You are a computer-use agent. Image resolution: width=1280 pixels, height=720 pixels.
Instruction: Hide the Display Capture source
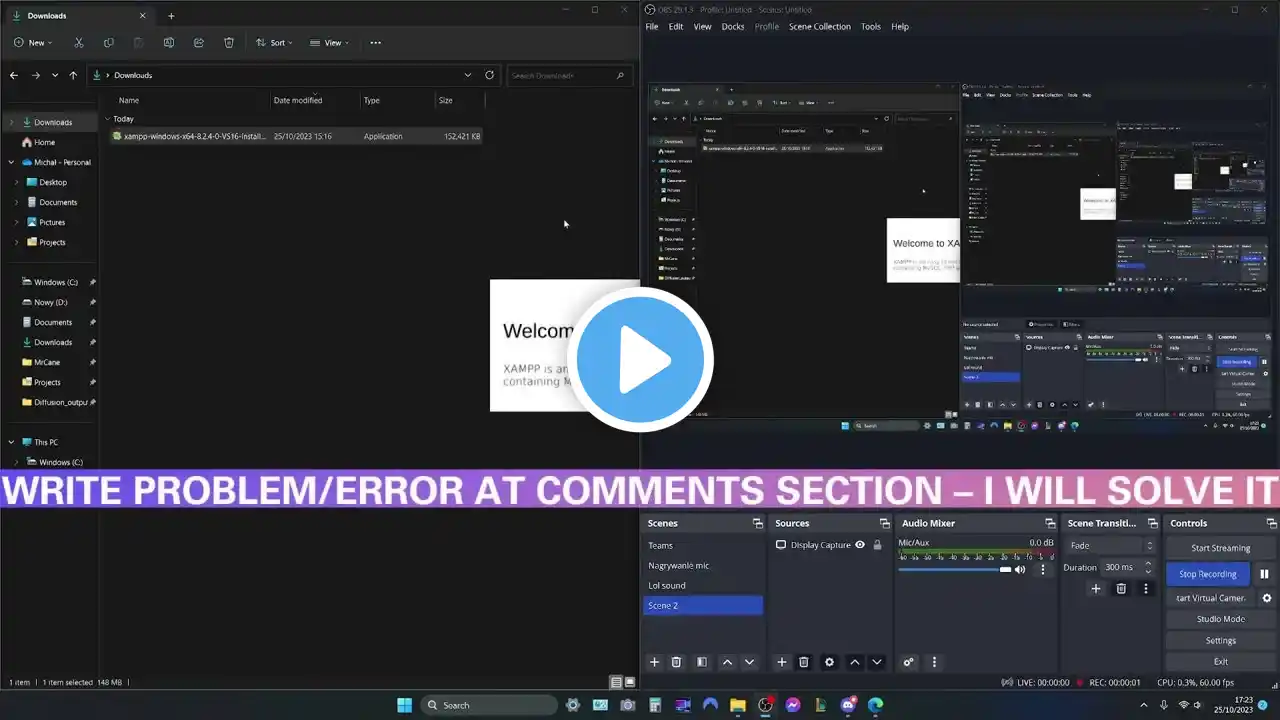[860, 545]
